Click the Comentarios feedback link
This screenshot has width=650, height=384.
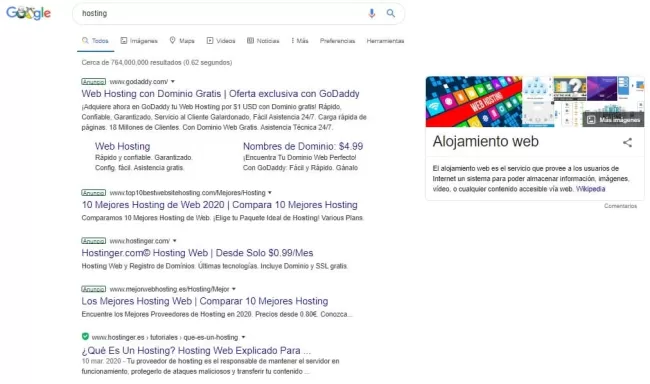pyautogui.click(x=620, y=206)
